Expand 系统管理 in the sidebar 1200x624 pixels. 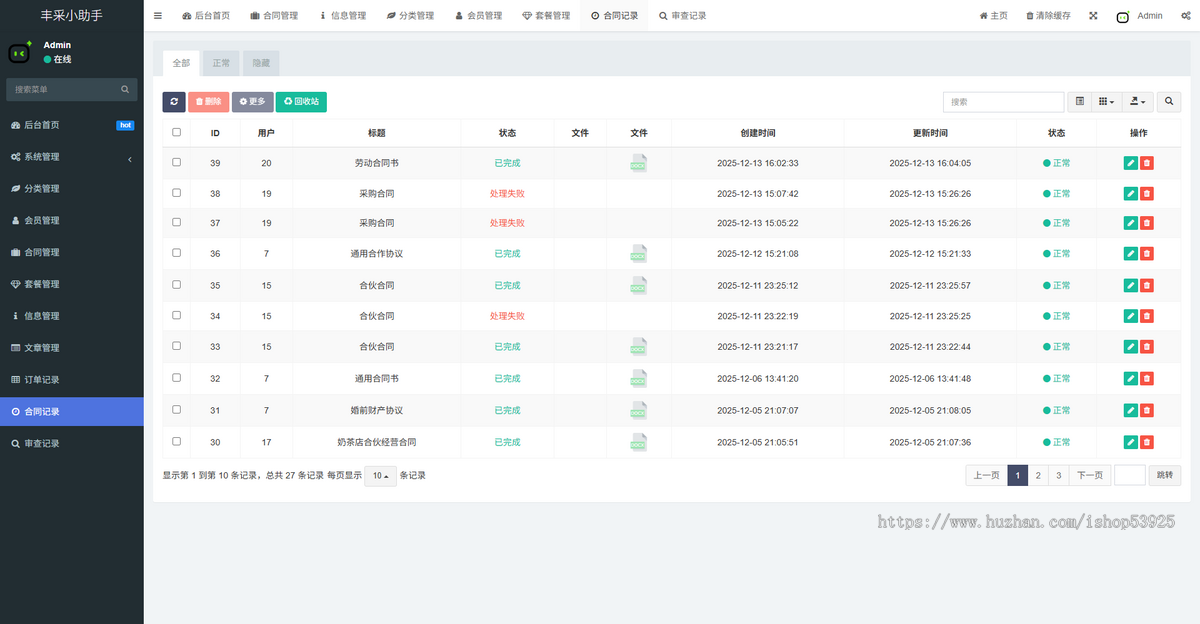[x=71, y=157]
